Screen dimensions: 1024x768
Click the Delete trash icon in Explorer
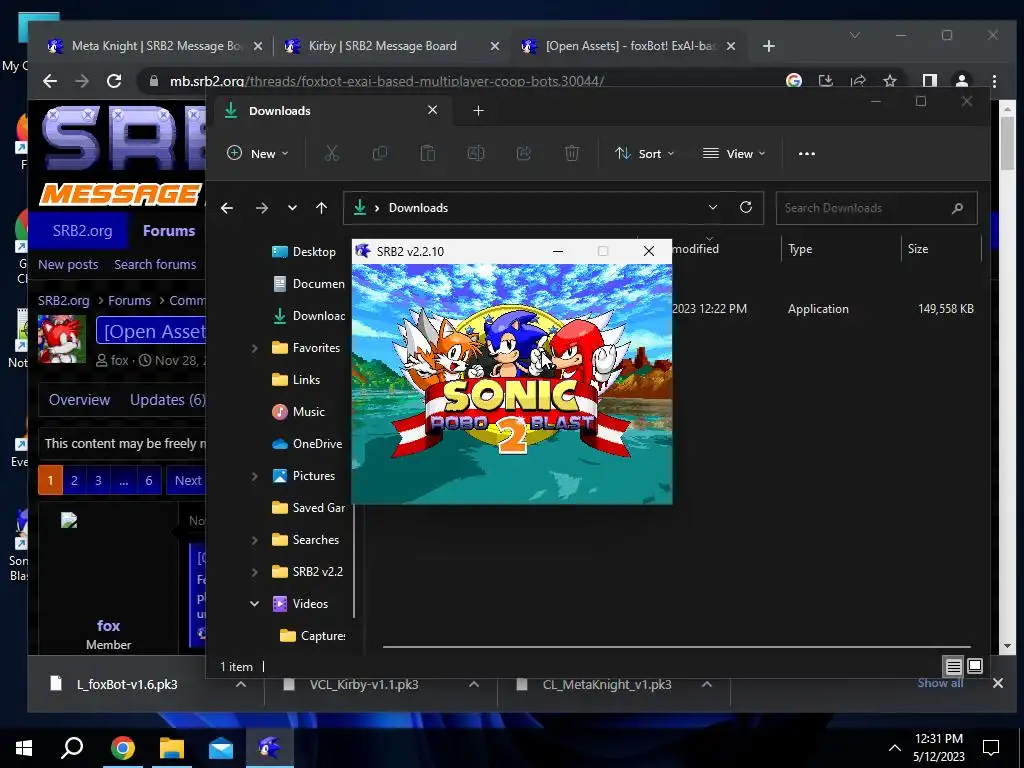pos(571,153)
